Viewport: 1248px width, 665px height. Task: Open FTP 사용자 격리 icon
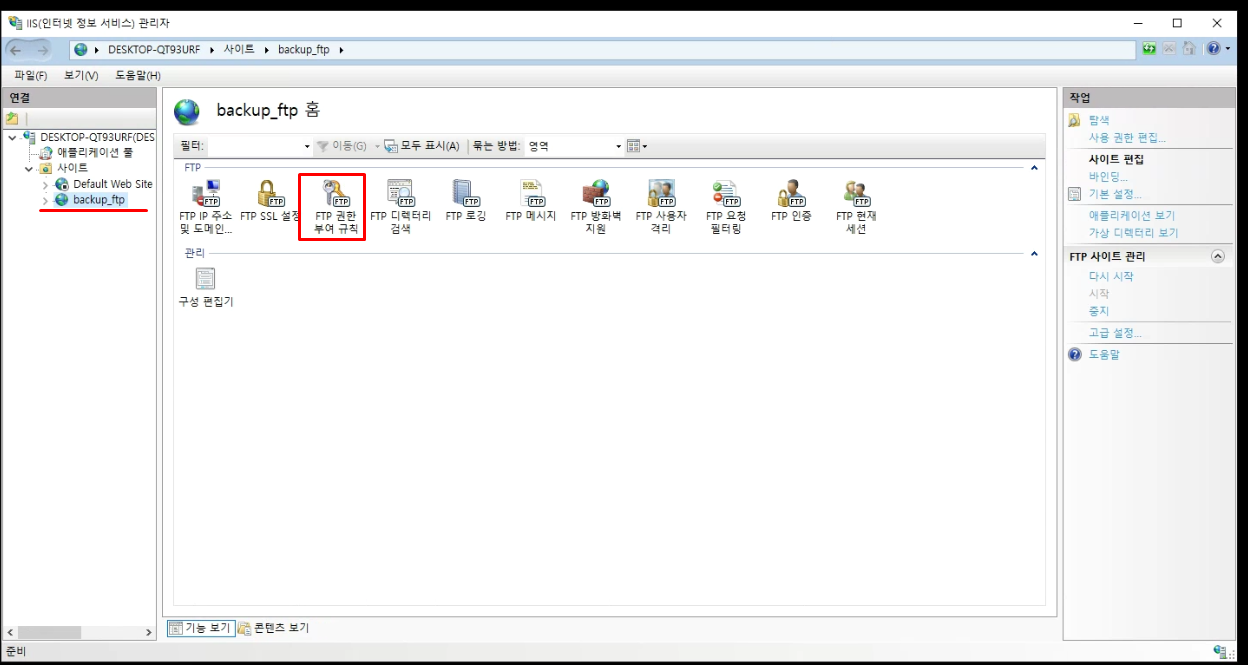(x=661, y=207)
